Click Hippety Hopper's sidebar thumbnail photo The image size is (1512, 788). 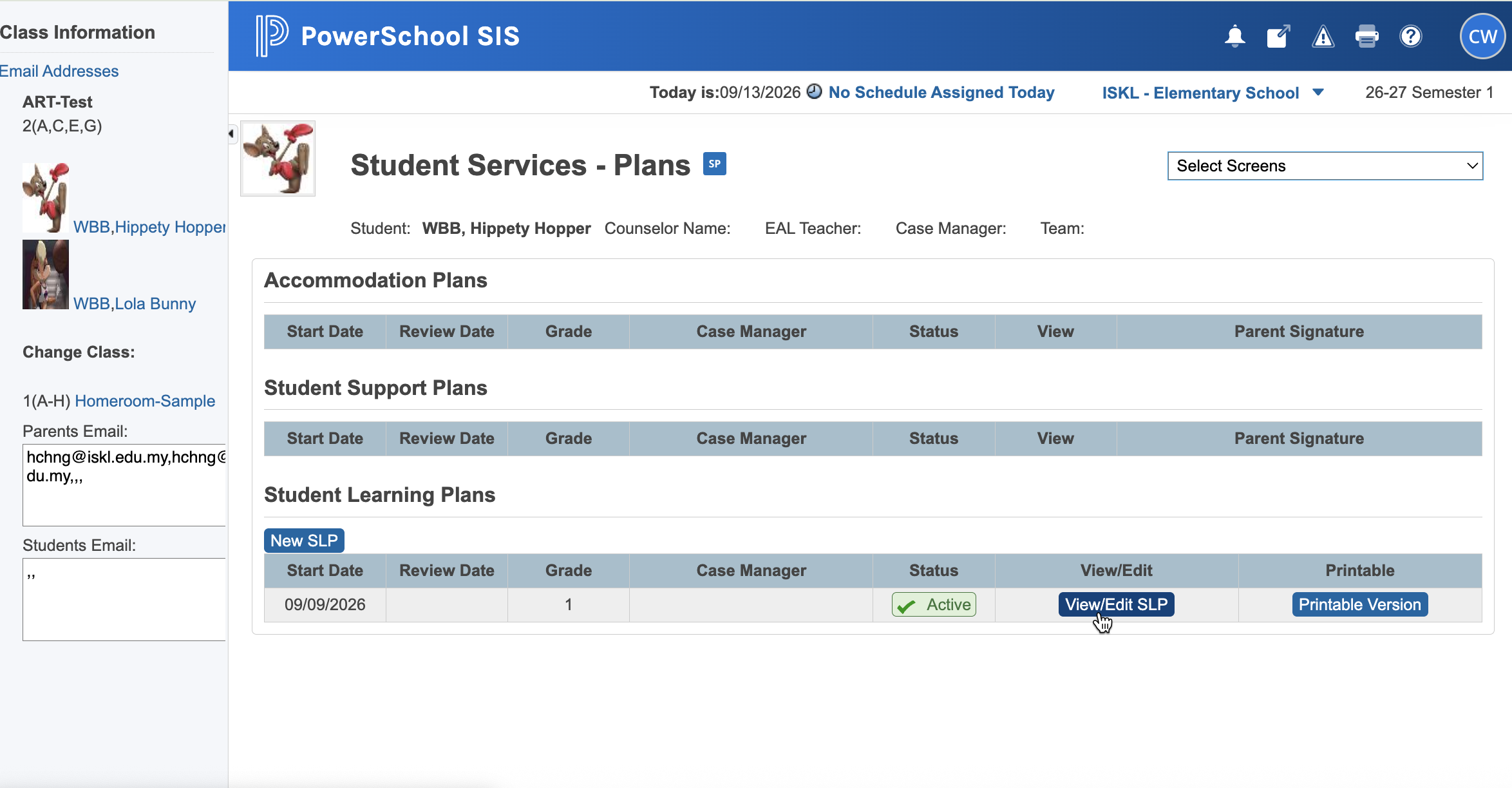coord(46,197)
